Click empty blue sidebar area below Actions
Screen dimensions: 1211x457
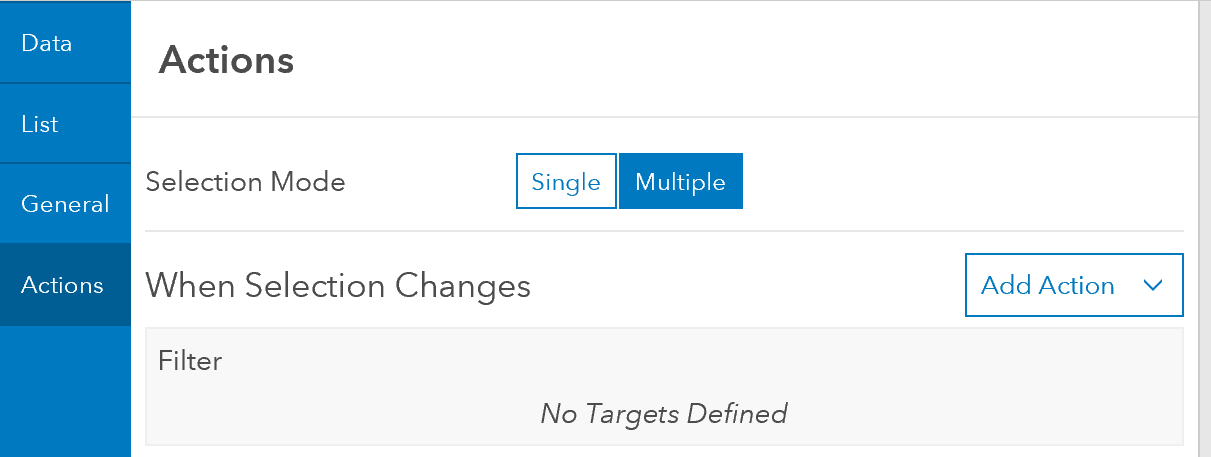[x=65, y=391]
